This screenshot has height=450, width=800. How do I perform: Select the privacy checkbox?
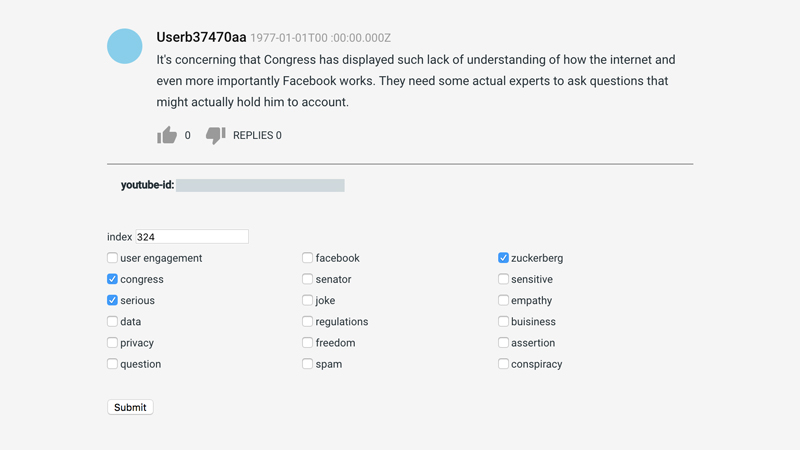(112, 342)
